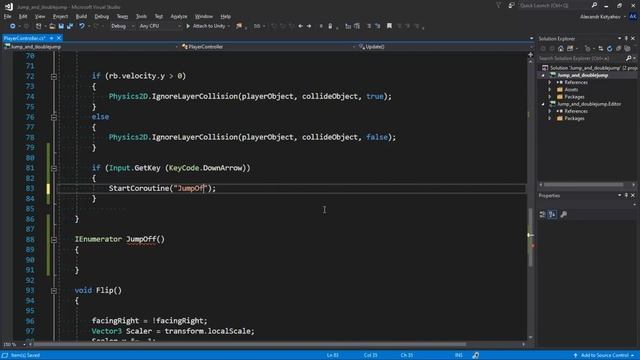Click Categorized icon in Properties panel
The image size is (640, 360).
(x=542, y=214)
